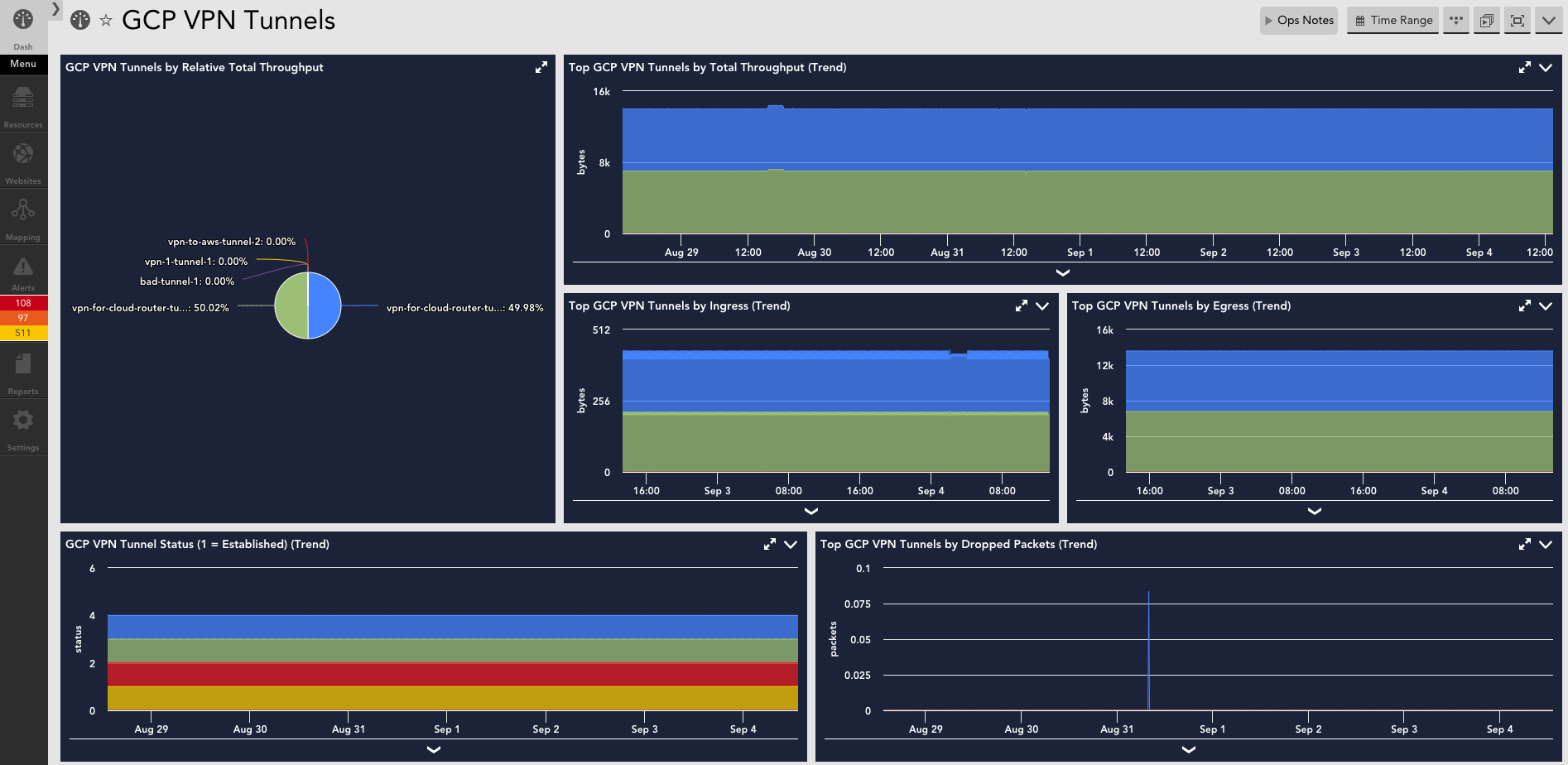The image size is (1568, 765).
Task: Click pie label 'vpn-1-tunnel-1: 0.00%'
Action: (x=196, y=262)
